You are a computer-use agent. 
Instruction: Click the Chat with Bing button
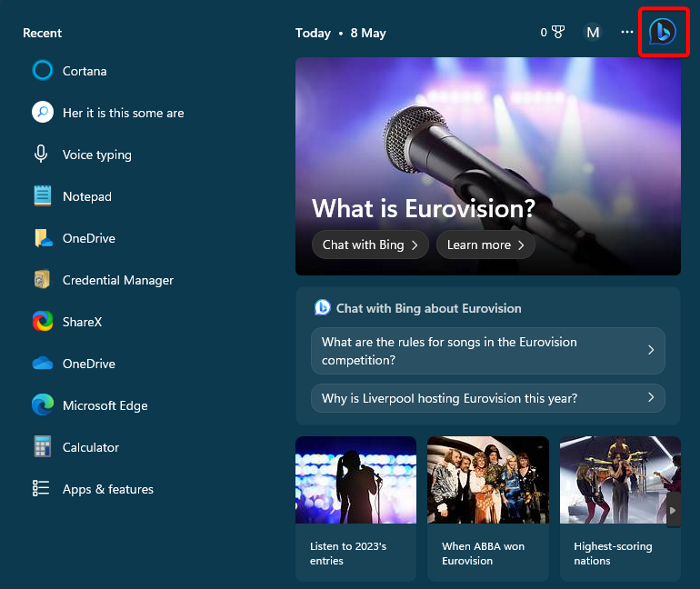(370, 245)
